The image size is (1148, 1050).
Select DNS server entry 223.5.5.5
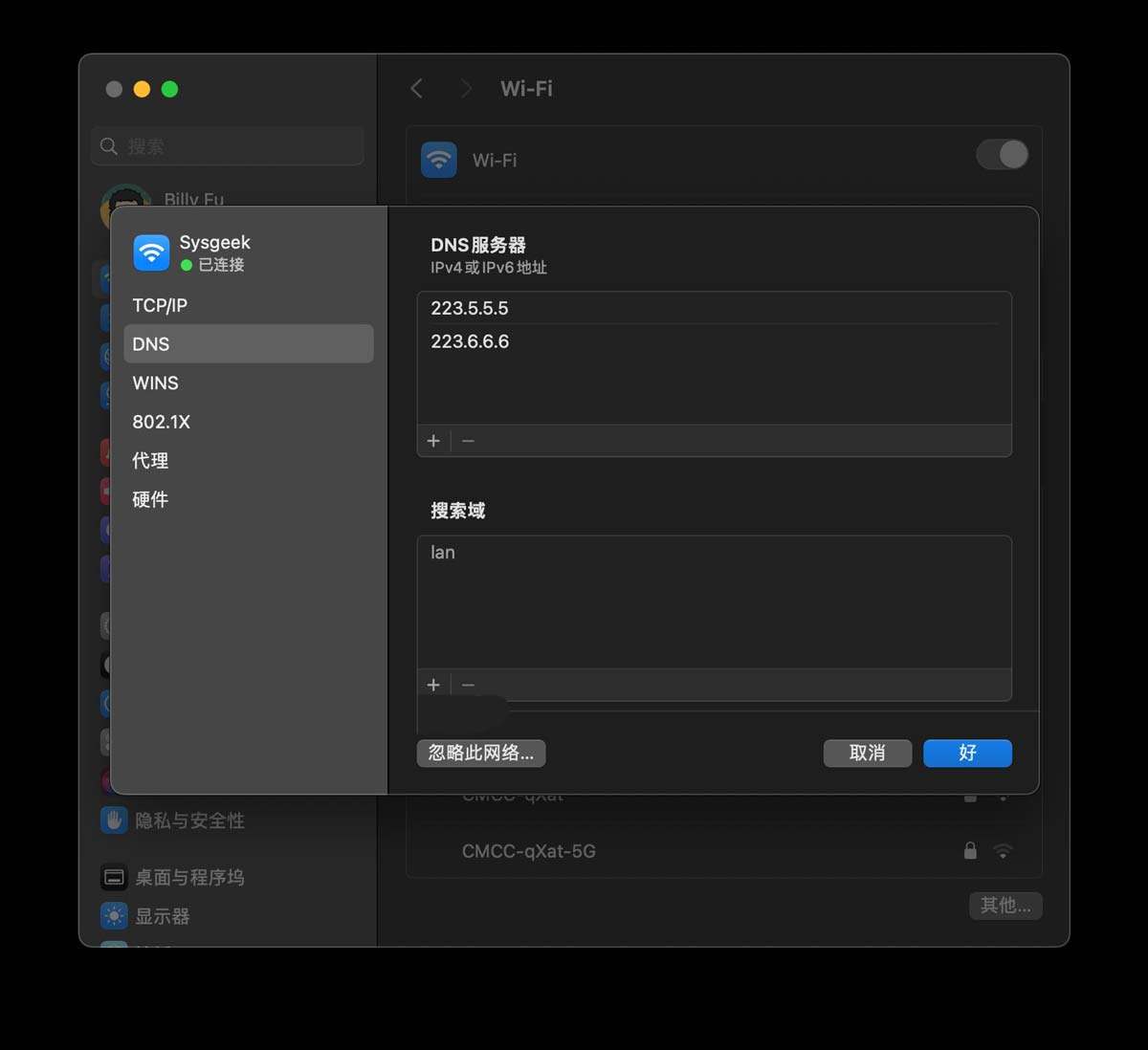[x=470, y=308]
